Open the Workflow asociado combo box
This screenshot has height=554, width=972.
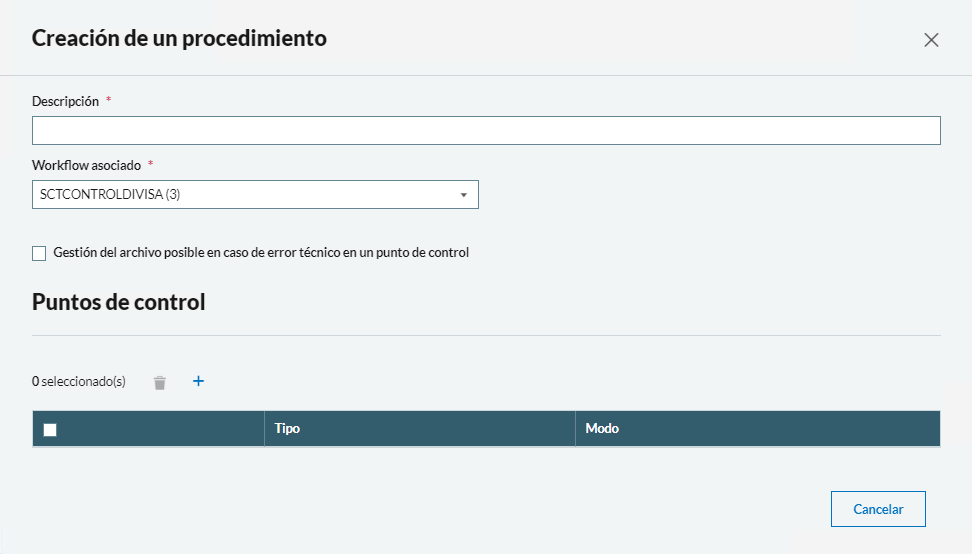point(255,194)
